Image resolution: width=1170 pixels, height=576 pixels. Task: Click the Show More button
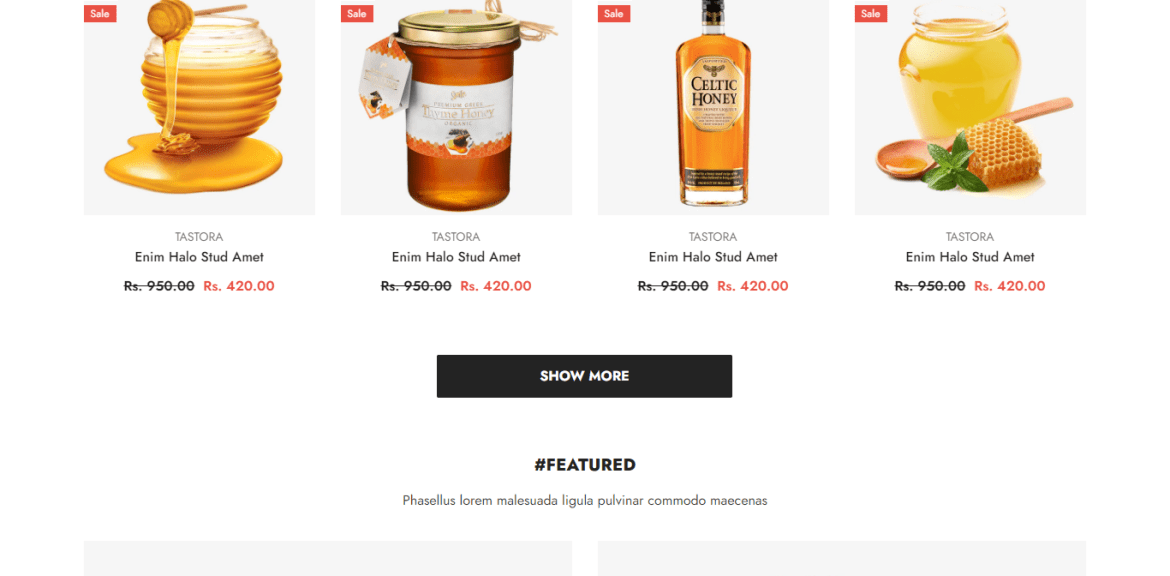[x=584, y=376]
